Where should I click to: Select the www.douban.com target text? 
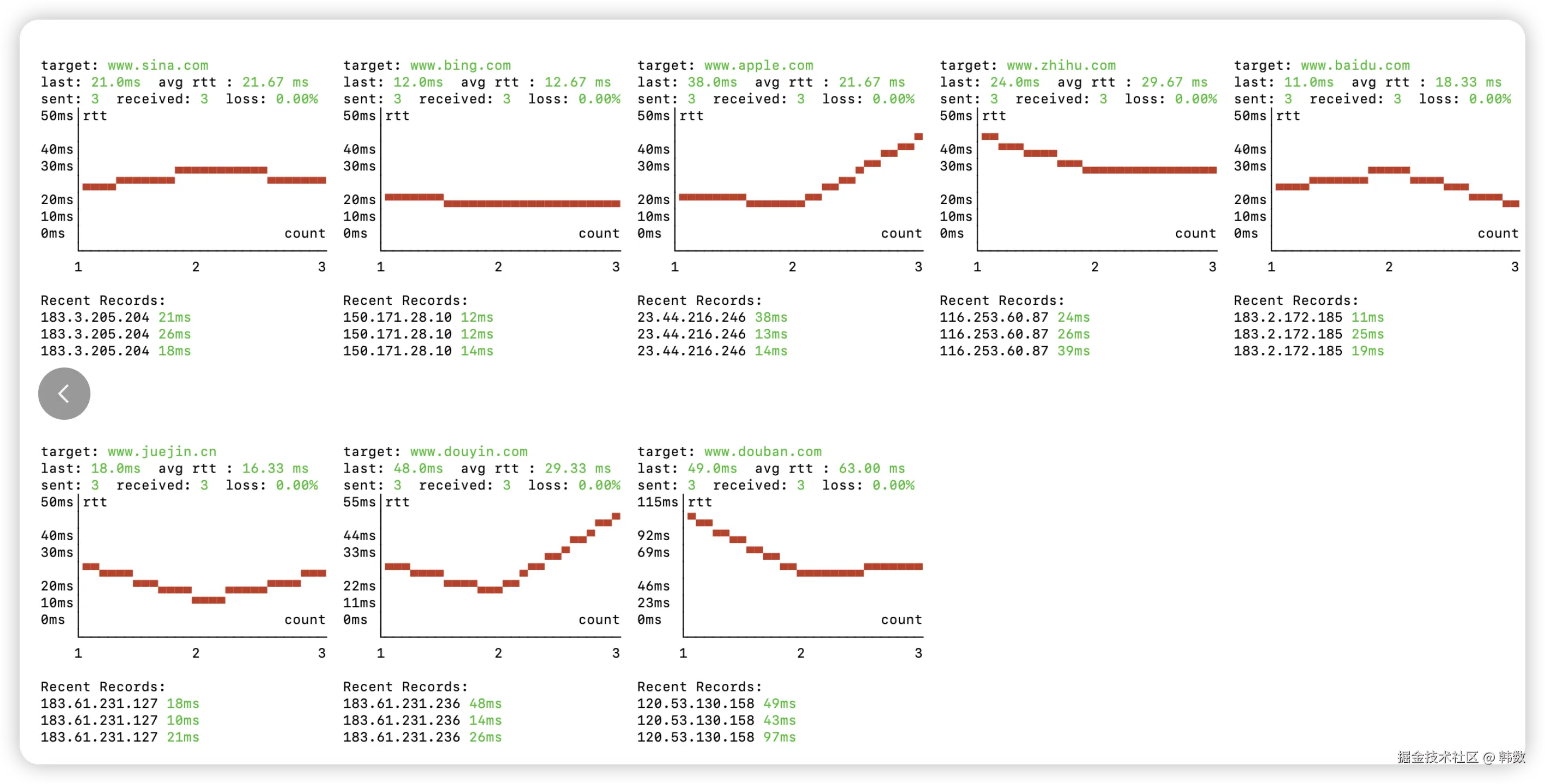pos(762,451)
